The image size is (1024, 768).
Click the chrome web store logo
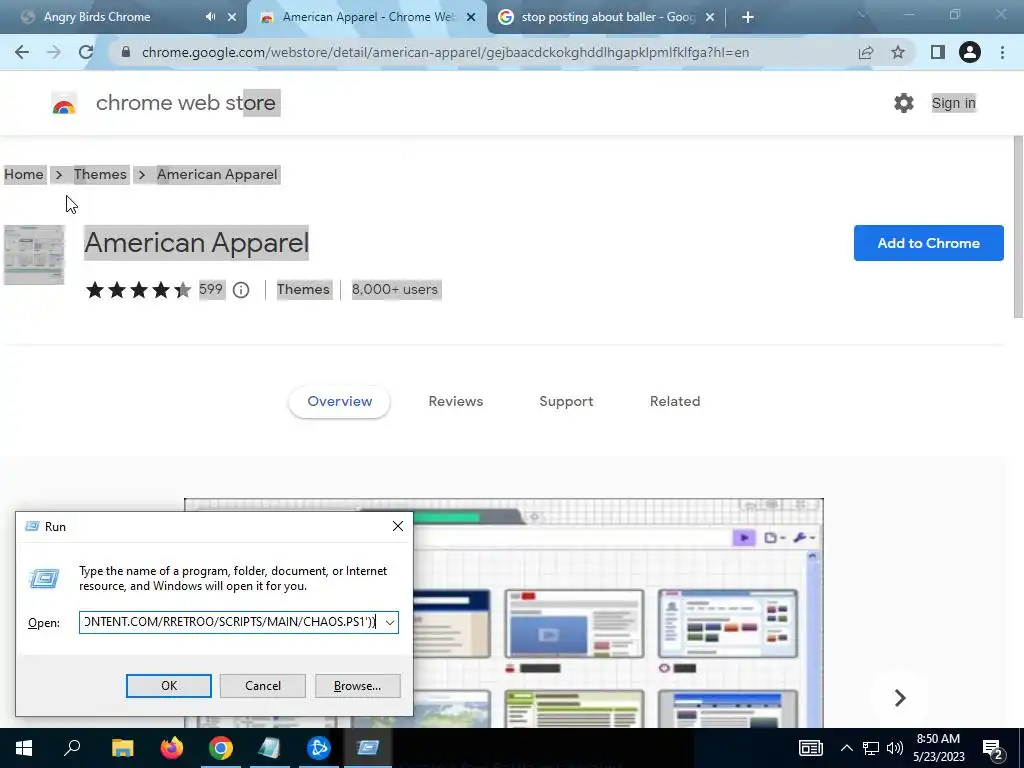click(64, 103)
